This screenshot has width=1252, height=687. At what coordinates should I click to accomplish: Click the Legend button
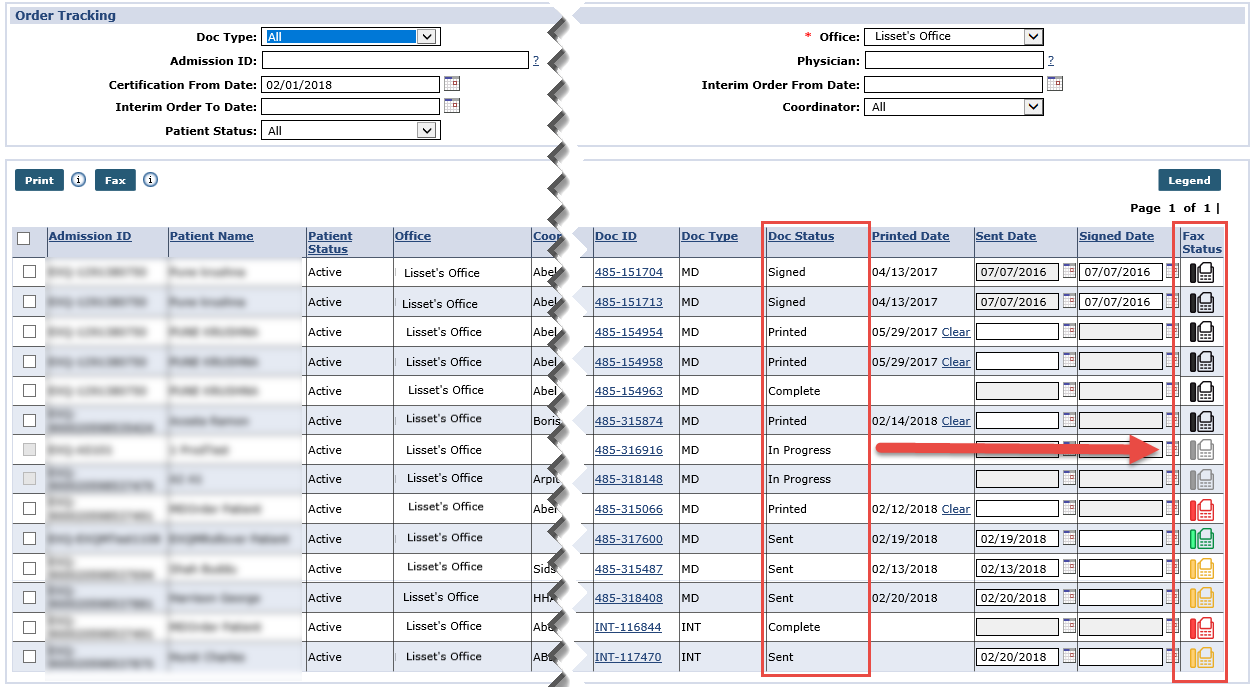point(1189,180)
